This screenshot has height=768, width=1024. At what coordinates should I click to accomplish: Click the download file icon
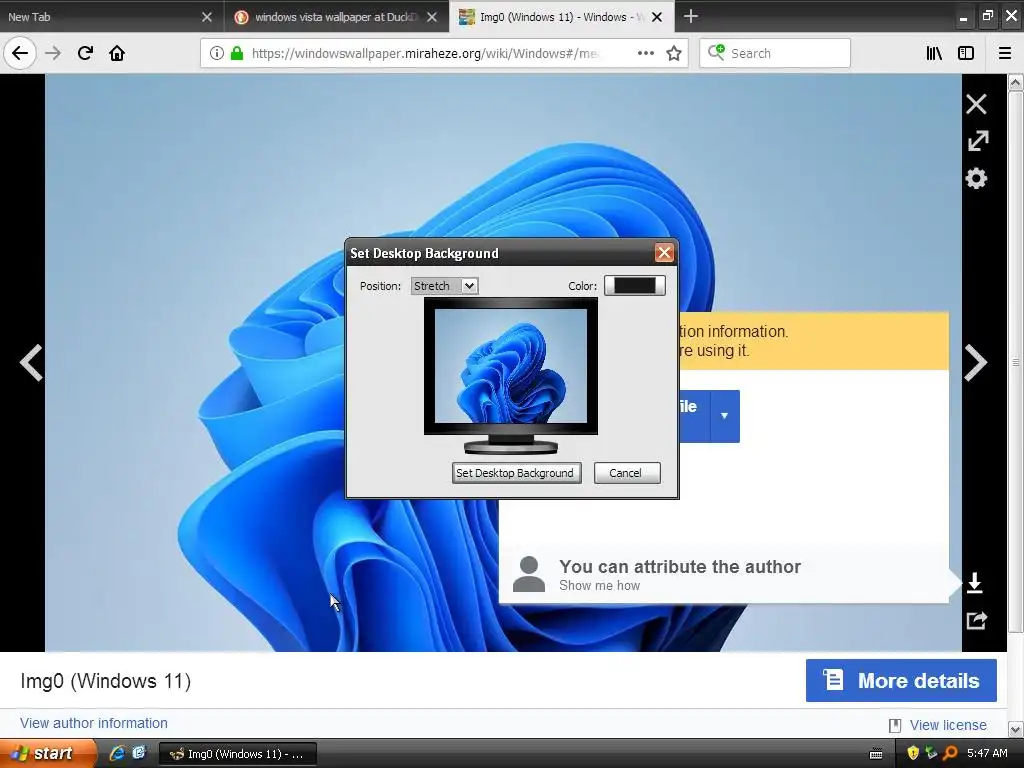975,583
